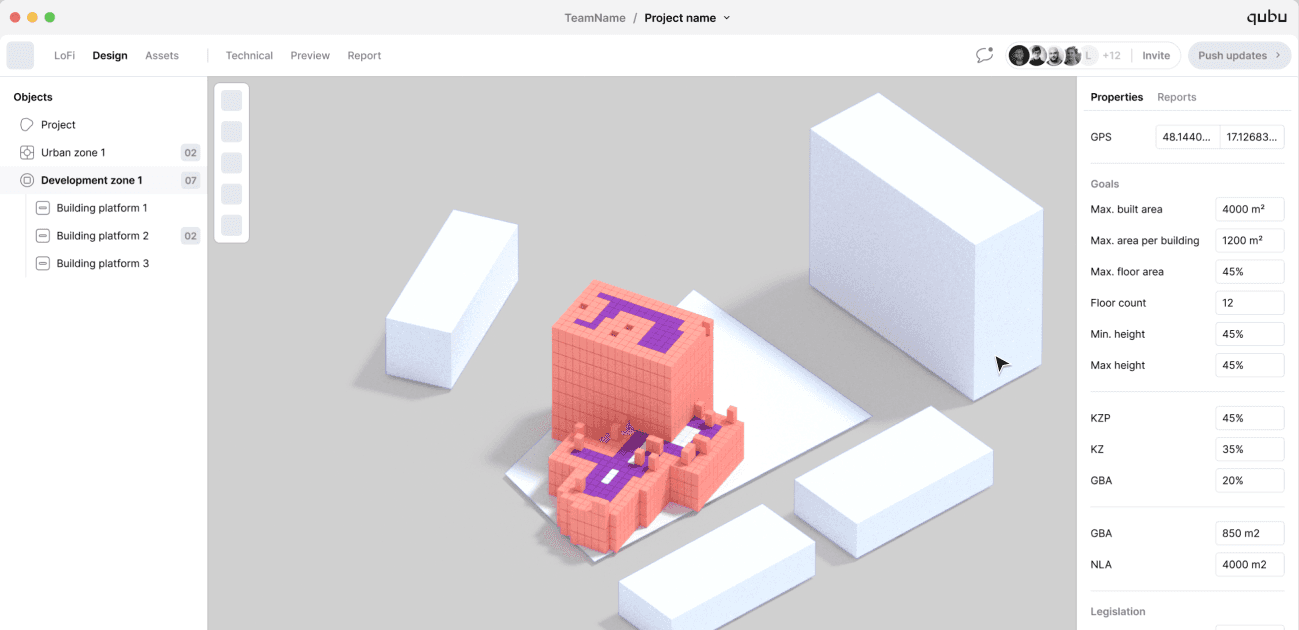Expand the +12 collaborators list

click(x=1112, y=55)
